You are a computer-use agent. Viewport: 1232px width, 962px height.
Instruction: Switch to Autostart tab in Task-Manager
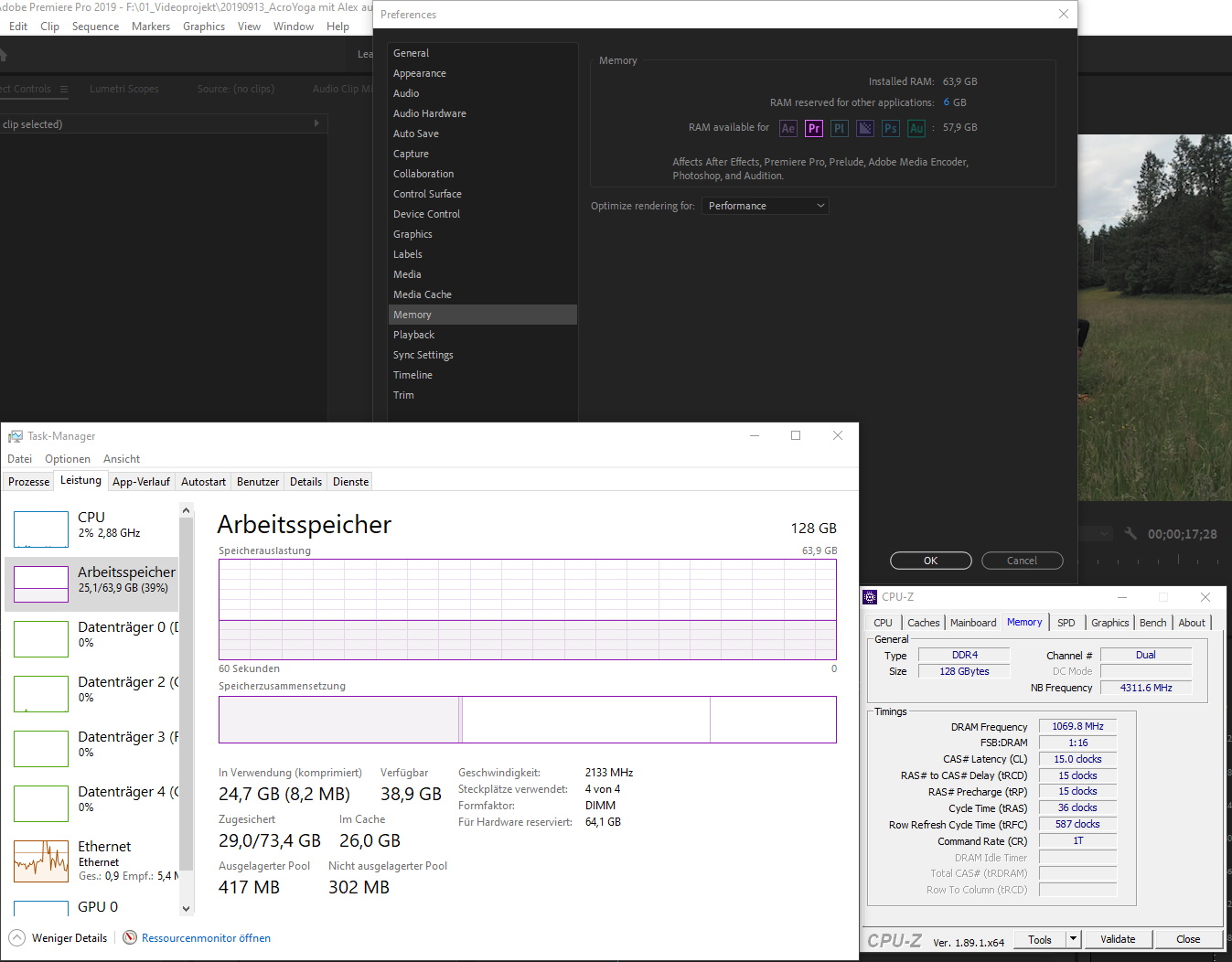click(203, 482)
